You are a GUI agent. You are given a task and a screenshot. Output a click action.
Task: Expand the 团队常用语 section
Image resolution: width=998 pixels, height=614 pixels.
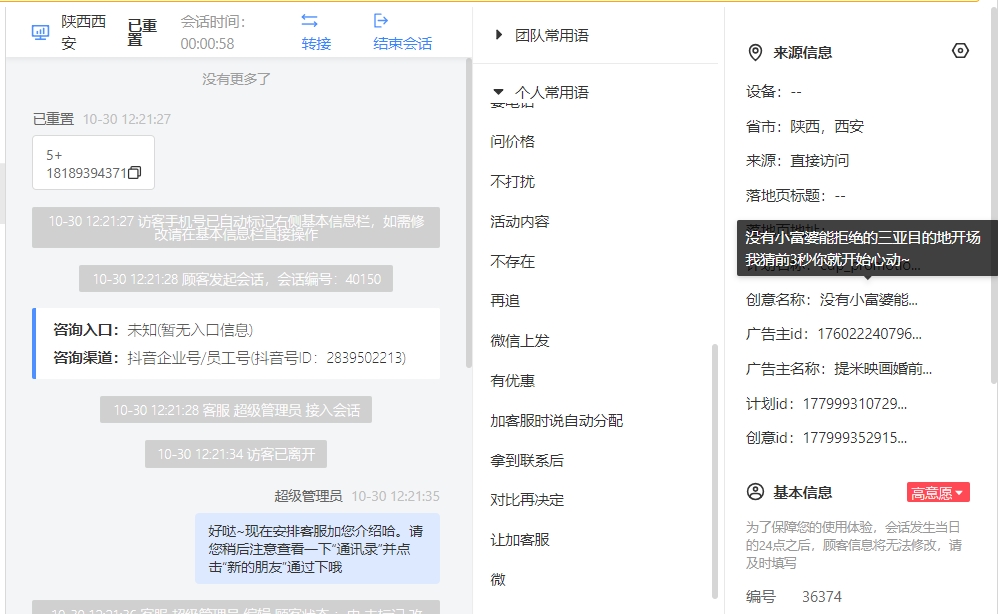click(x=499, y=35)
